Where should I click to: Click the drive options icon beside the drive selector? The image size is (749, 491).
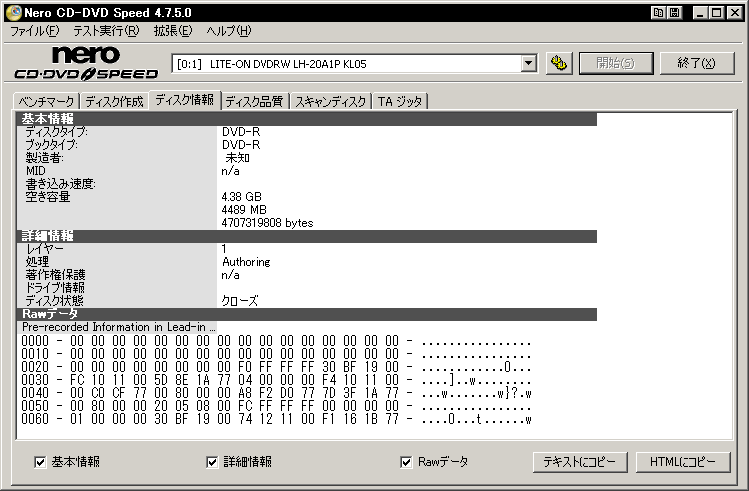(x=559, y=63)
